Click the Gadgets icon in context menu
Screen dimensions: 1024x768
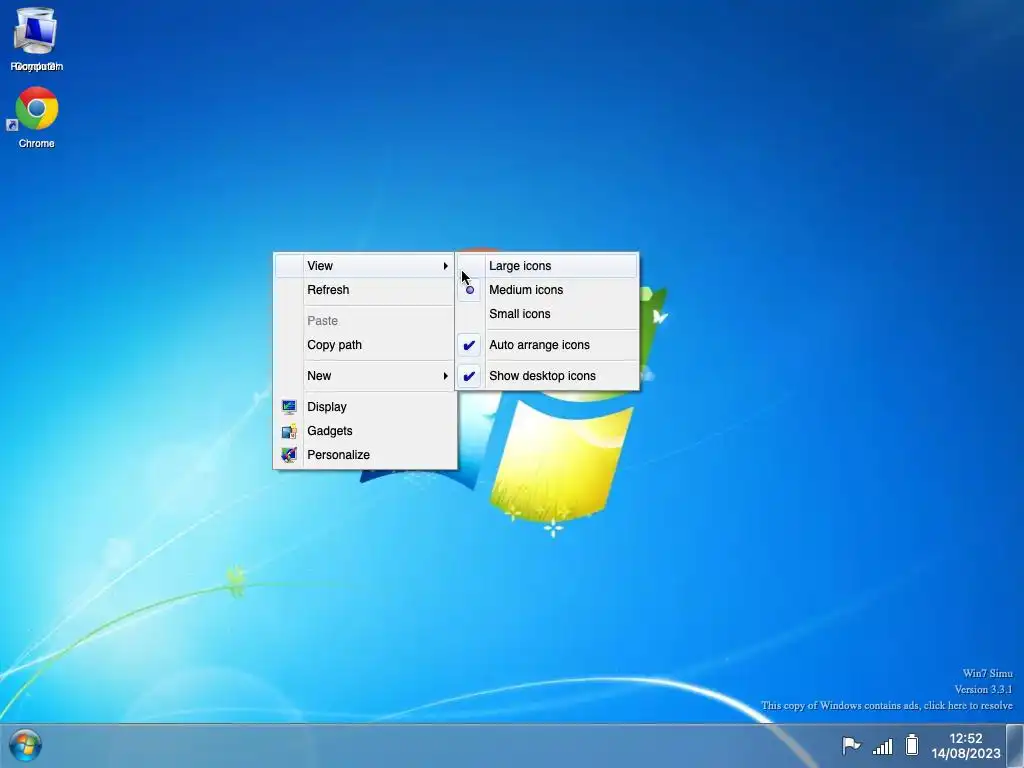[x=289, y=431]
